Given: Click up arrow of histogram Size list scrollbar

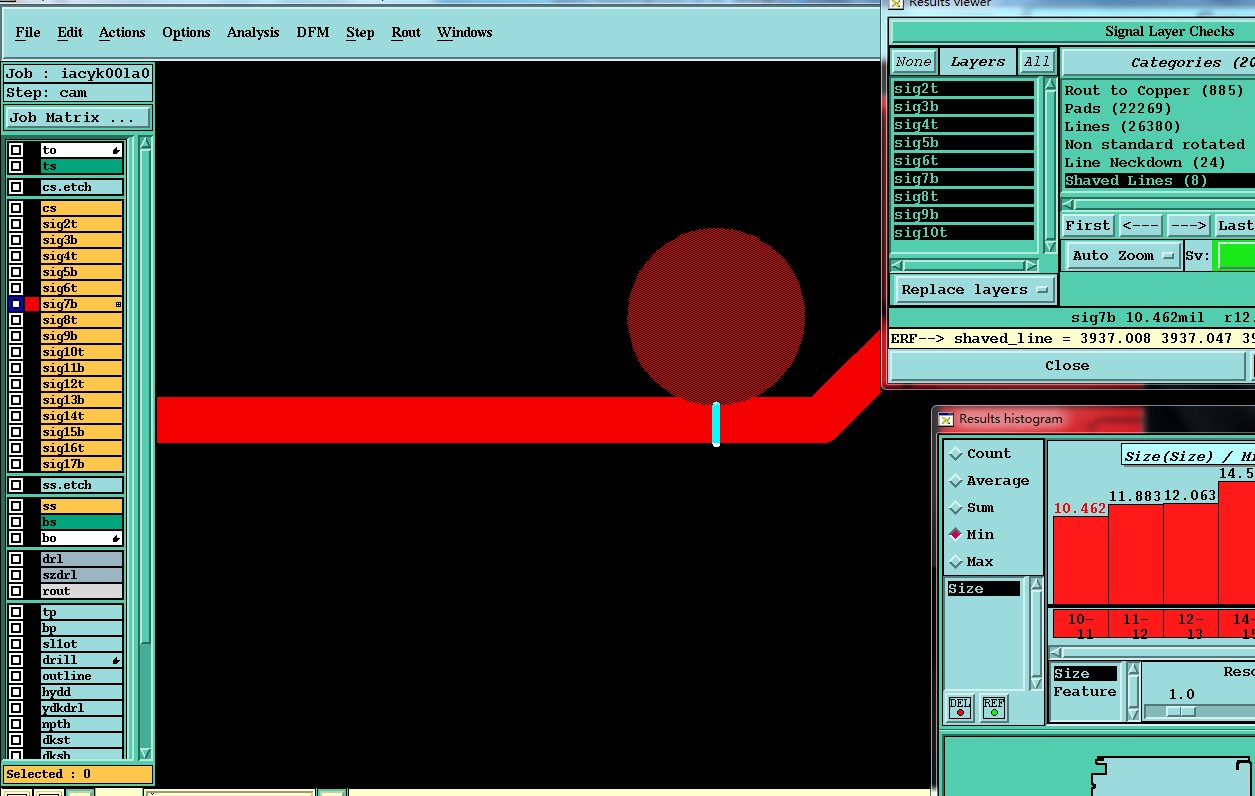Looking at the screenshot, I should (1035, 584).
